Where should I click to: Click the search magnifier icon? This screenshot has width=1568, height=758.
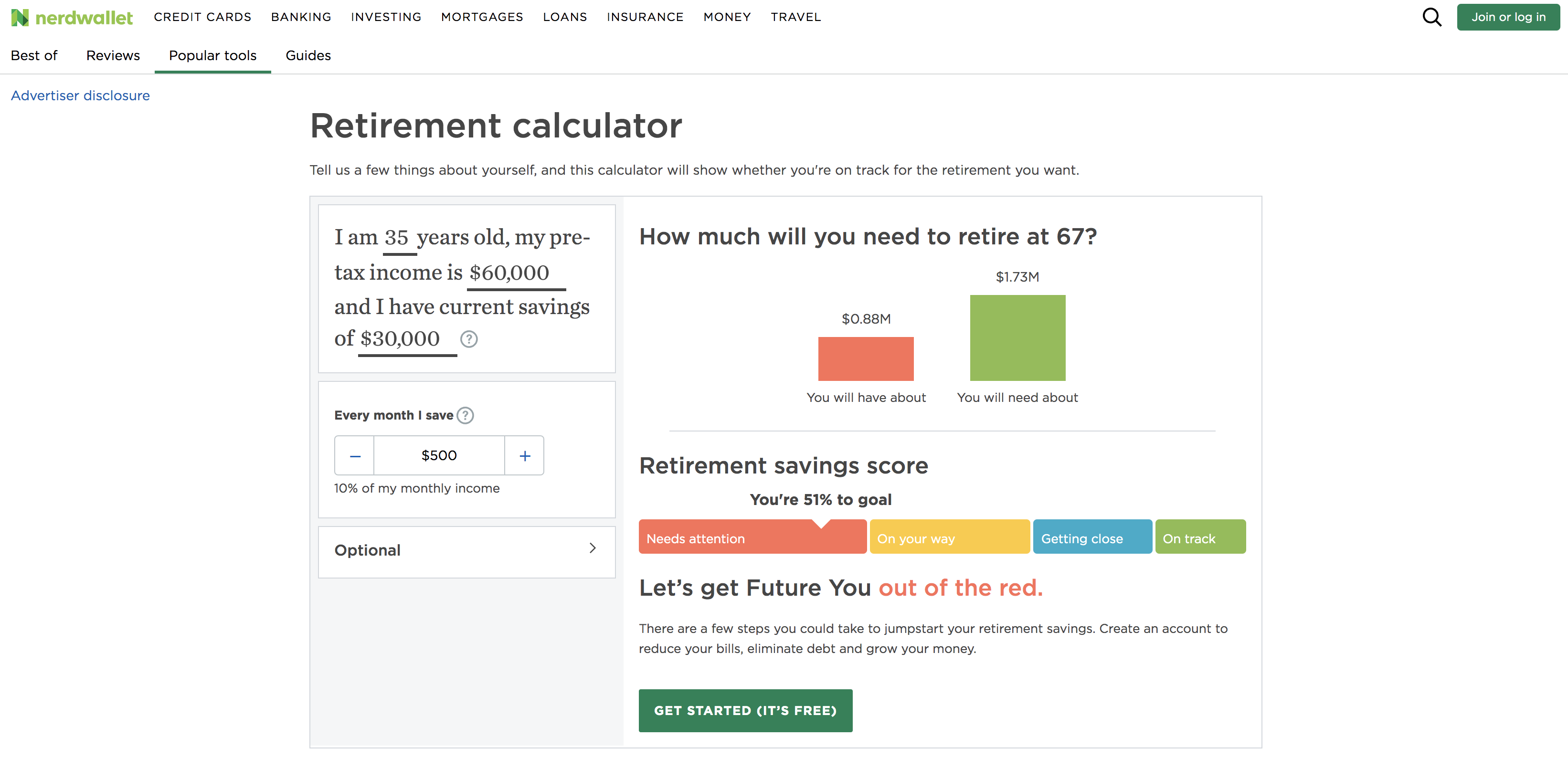(x=1431, y=17)
